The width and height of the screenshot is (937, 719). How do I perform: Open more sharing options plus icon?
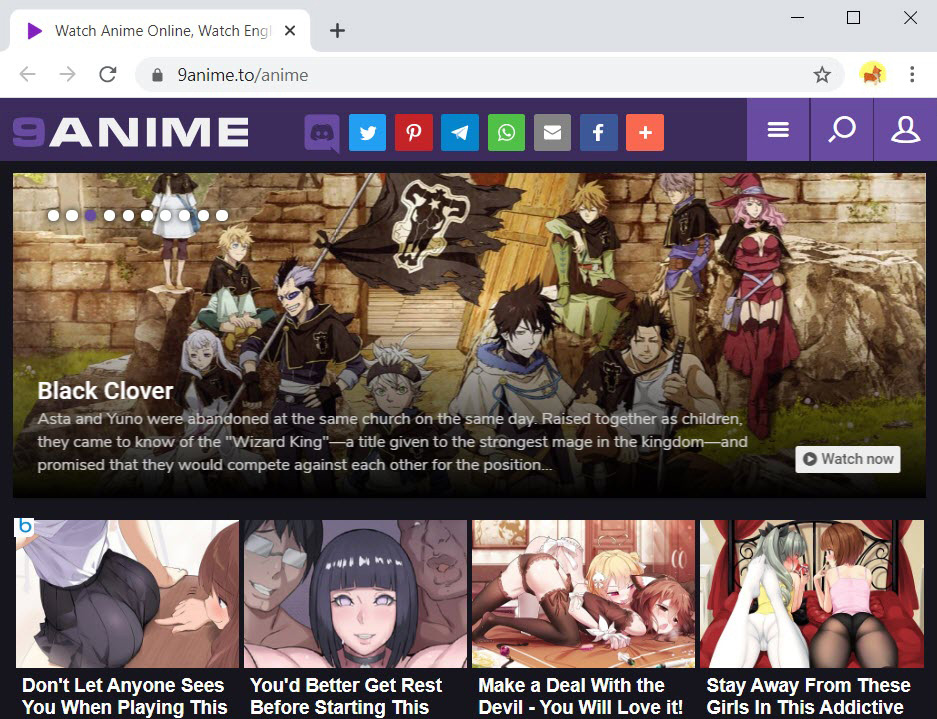coord(645,133)
